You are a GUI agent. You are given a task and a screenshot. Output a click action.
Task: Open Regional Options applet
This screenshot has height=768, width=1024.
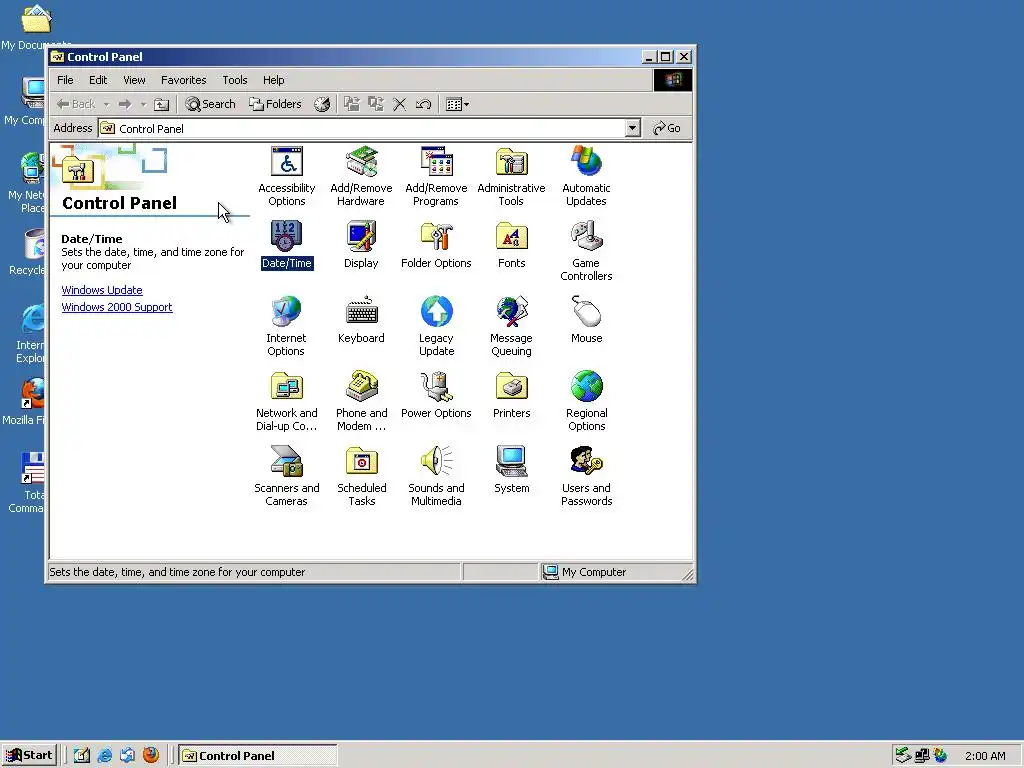(586, 402)
